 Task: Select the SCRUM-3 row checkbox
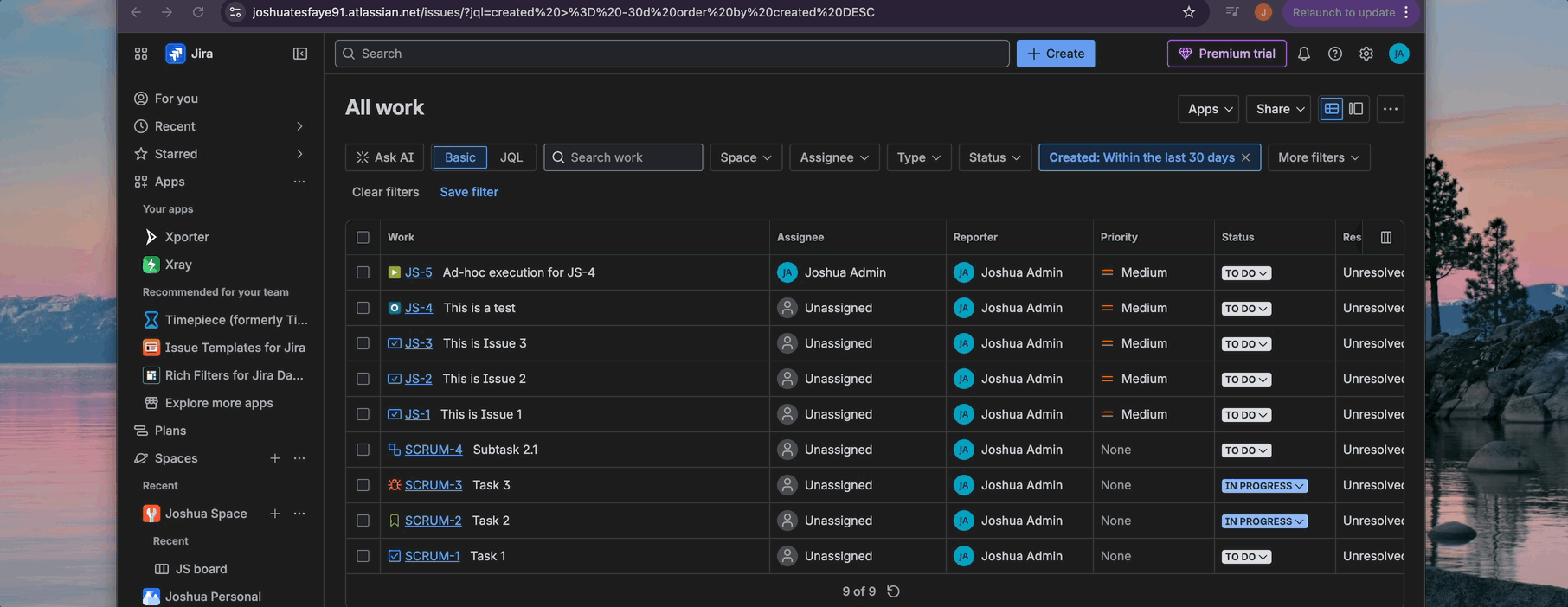pyautogui.click(x=363, y=485)
